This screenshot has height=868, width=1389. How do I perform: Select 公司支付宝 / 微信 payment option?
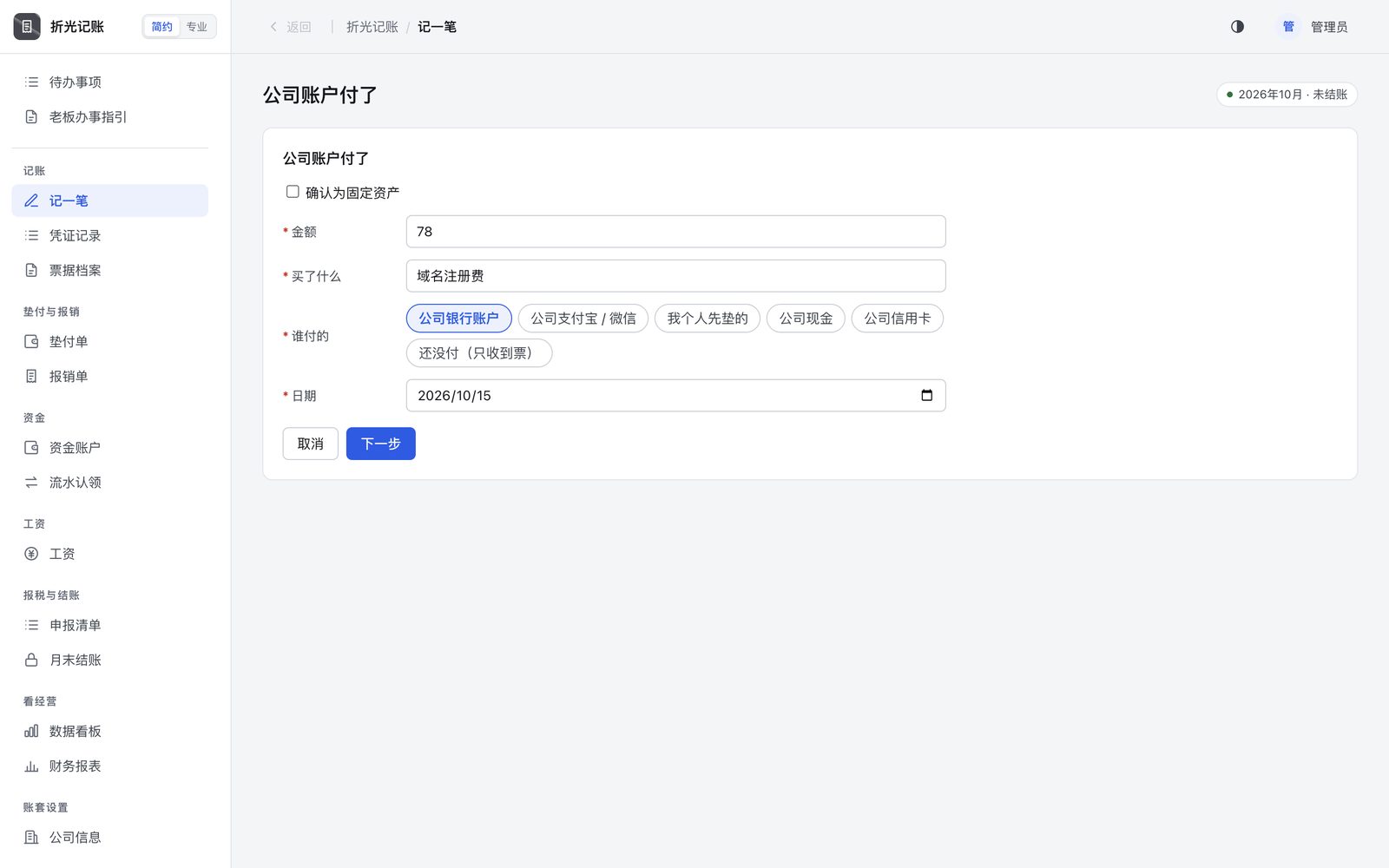pos(583,319)
